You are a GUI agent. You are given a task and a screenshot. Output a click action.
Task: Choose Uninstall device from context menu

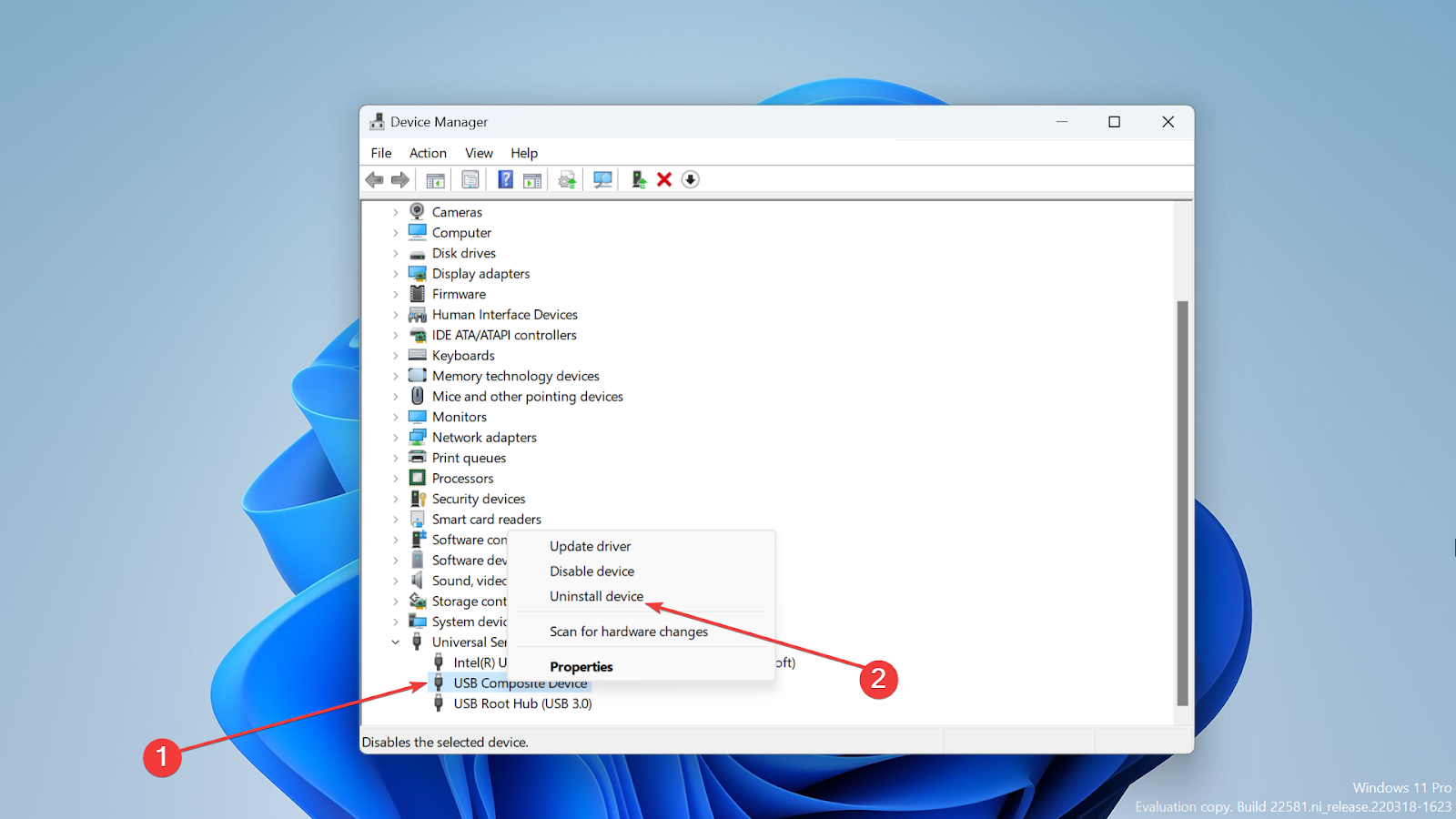click(x=596, y=596)
